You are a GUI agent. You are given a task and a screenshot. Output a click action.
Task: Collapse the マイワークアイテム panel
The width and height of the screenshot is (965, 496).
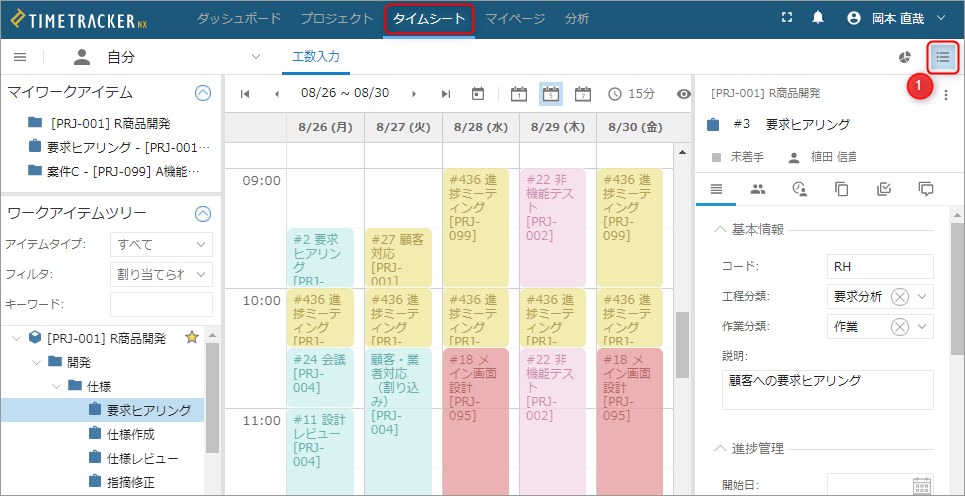[202, 93]
